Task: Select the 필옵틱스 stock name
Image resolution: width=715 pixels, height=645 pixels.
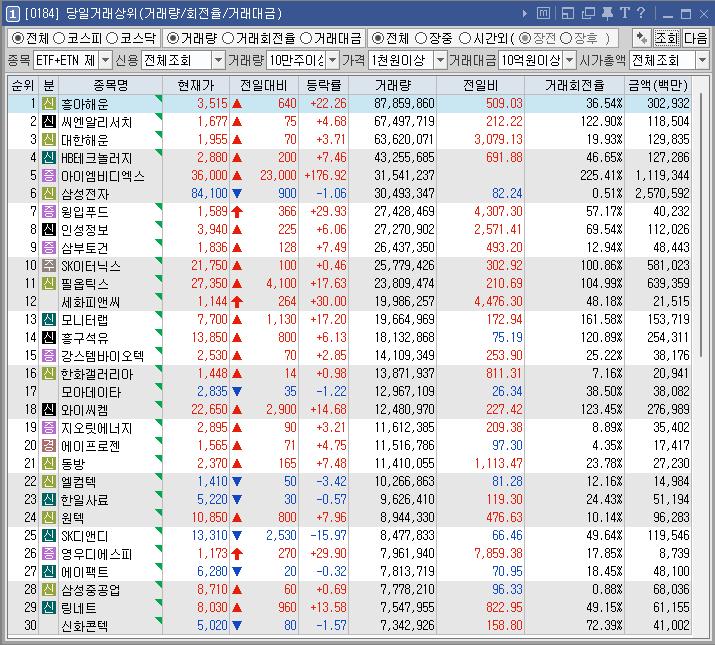Action: click(x=85, y=284)
